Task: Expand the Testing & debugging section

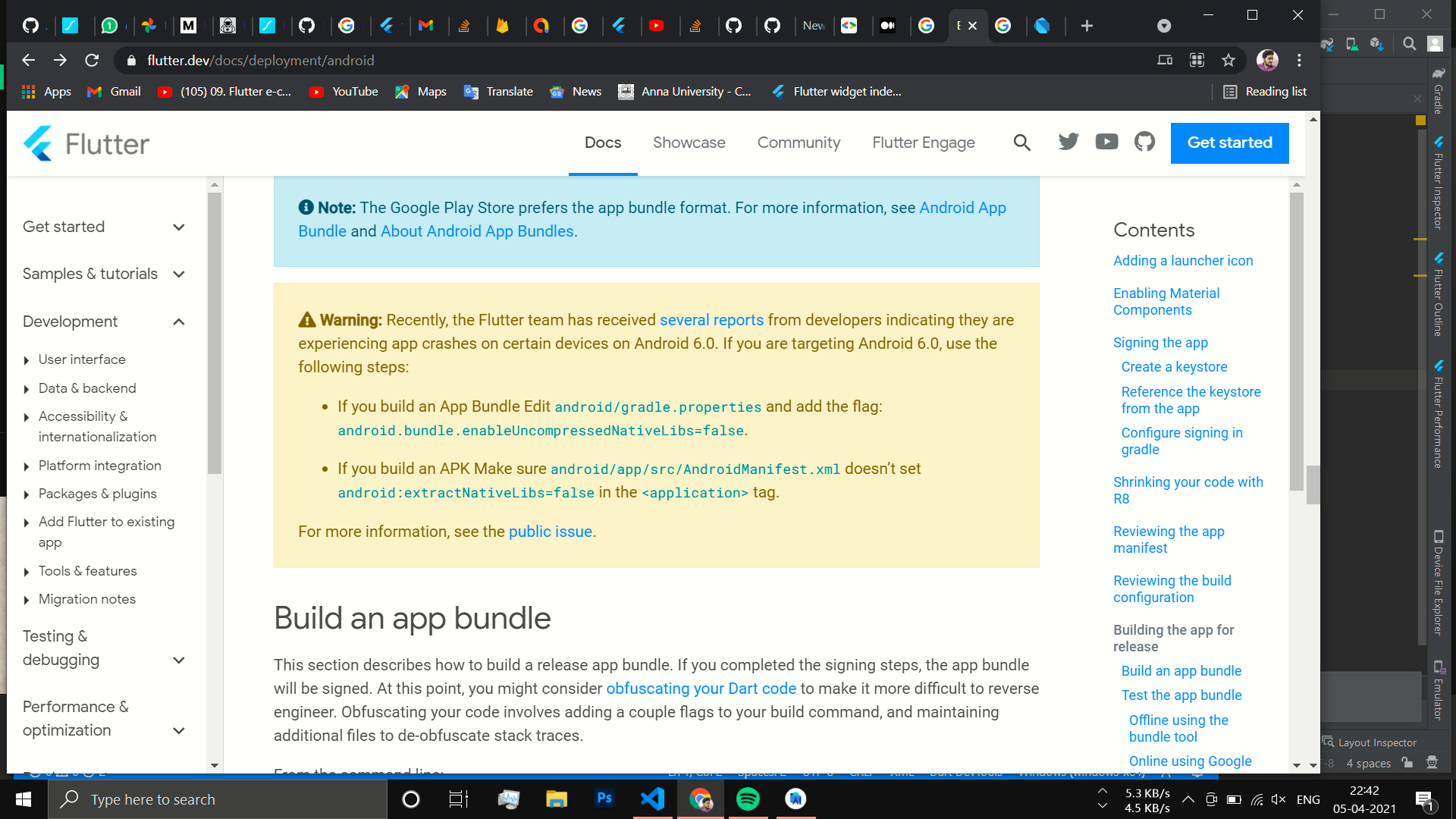Action: point(179,660)
